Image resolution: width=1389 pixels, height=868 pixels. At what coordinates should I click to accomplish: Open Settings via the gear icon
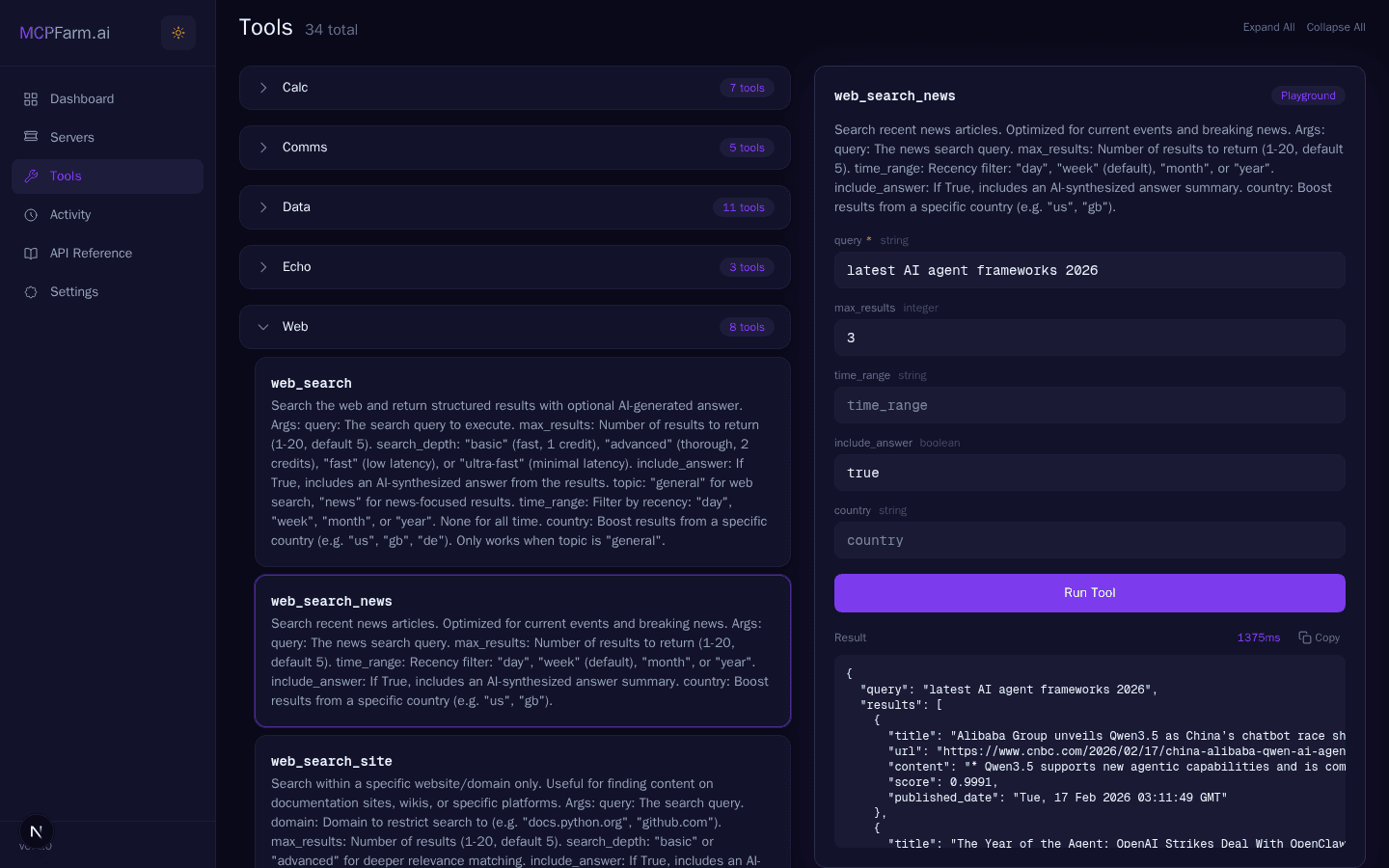click(30, 291)
